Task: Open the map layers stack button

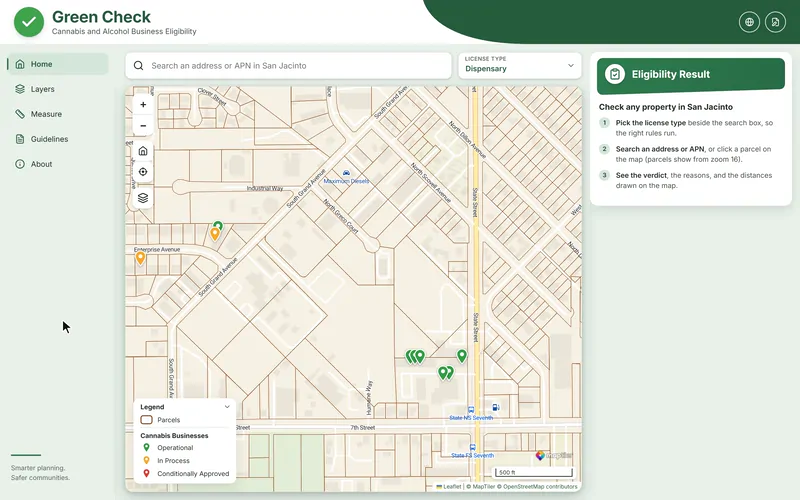Action: [x=143, y=198]
